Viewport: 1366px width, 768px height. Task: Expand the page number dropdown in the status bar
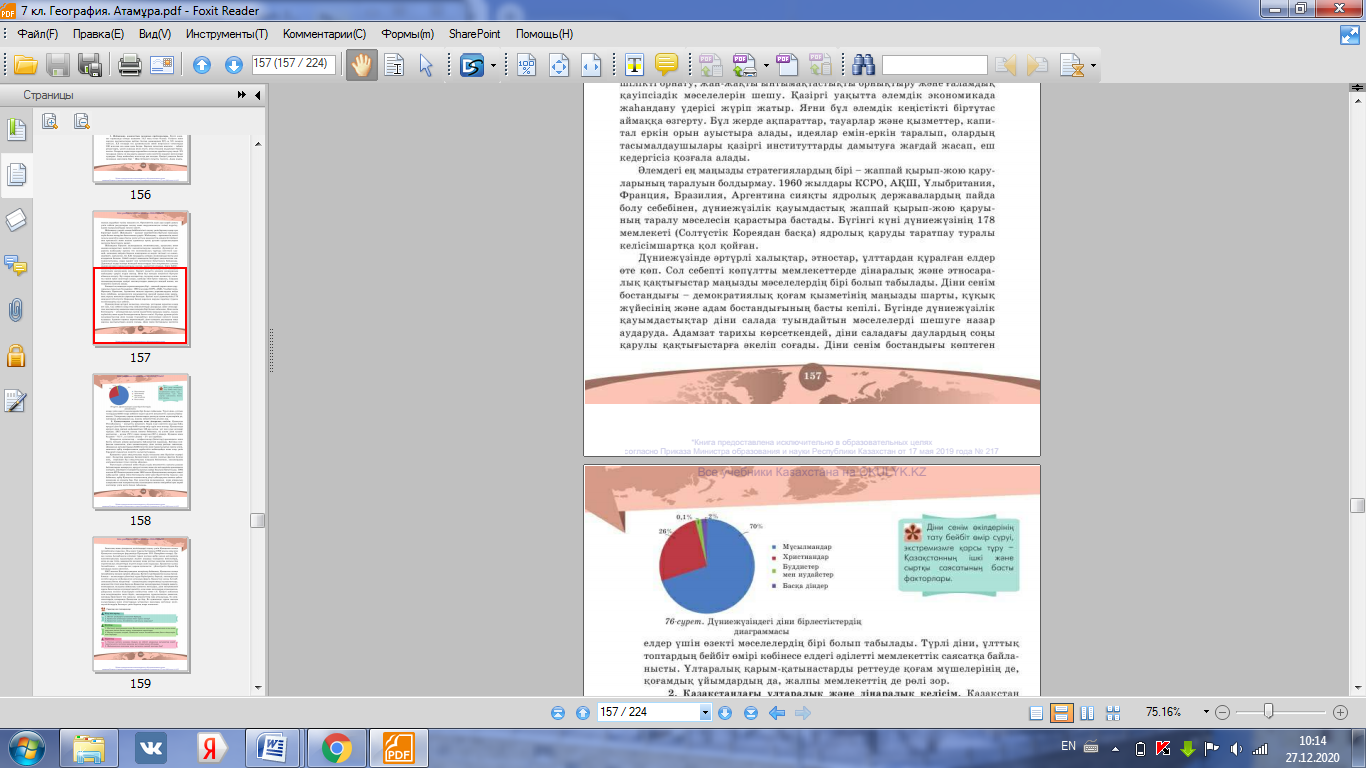click(x=705, y=713)
